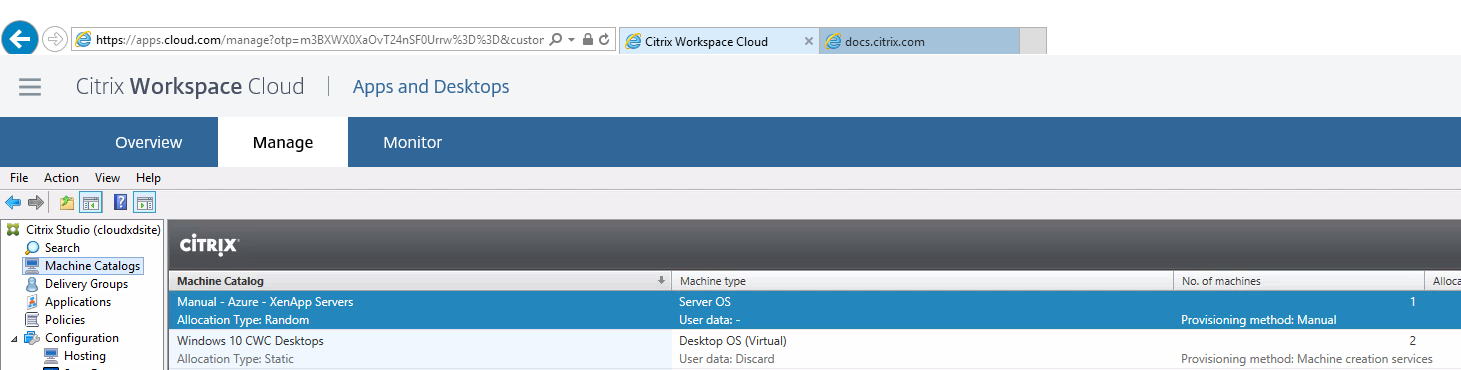Sort by Machine Catalog column header
1461x370 pixels.
[420, 281]
